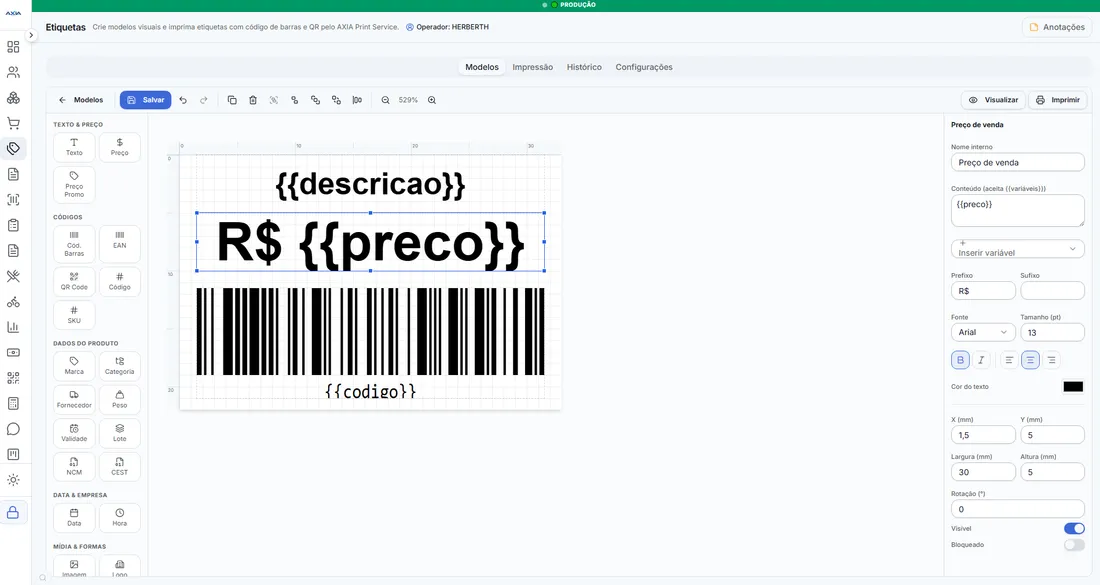Add a Fornecedor element
Viewport: 1100px width, 585px height.
coord(74,400)
